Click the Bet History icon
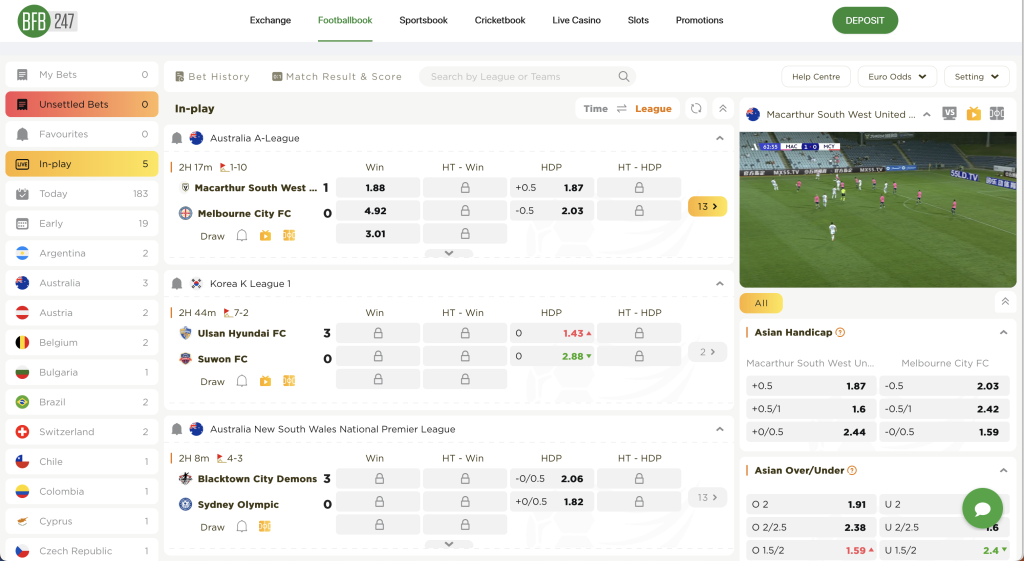Screen dimensions: 1024x561 [180, 76]
